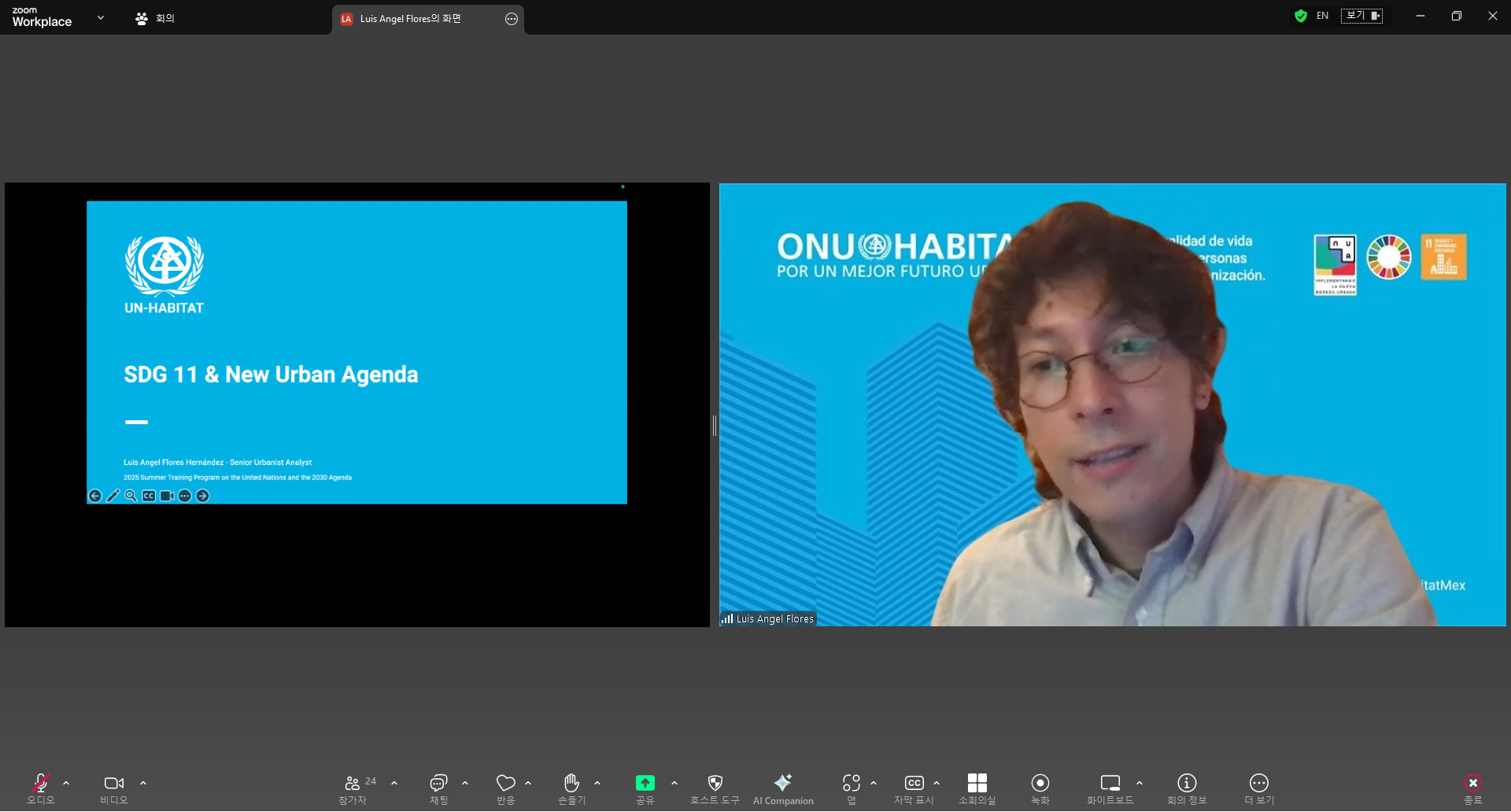Expand captions options arrow next to 자막 표시
1511x812 pixels.
(x=937, y=783)
